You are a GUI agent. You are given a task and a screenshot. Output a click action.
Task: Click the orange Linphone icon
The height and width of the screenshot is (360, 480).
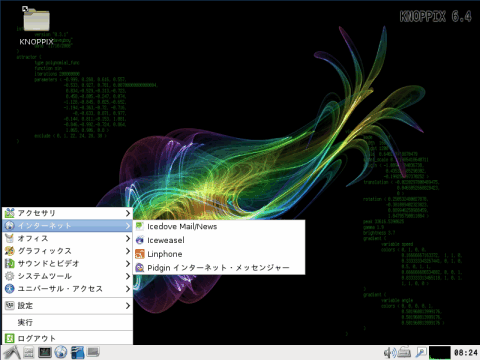point(140,254)
